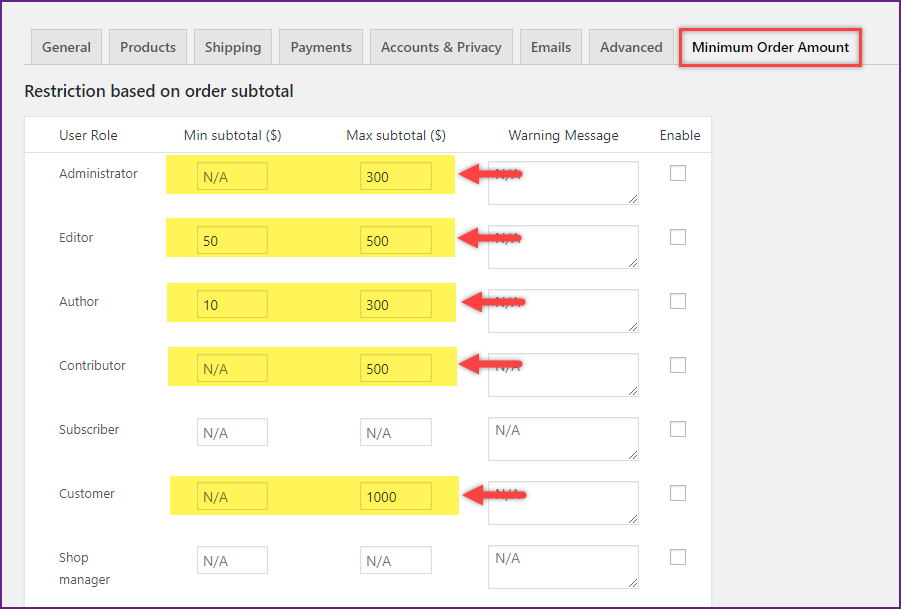Screen dimensions: 901x609
Task: Select the Payments tab
Action: 321,47
